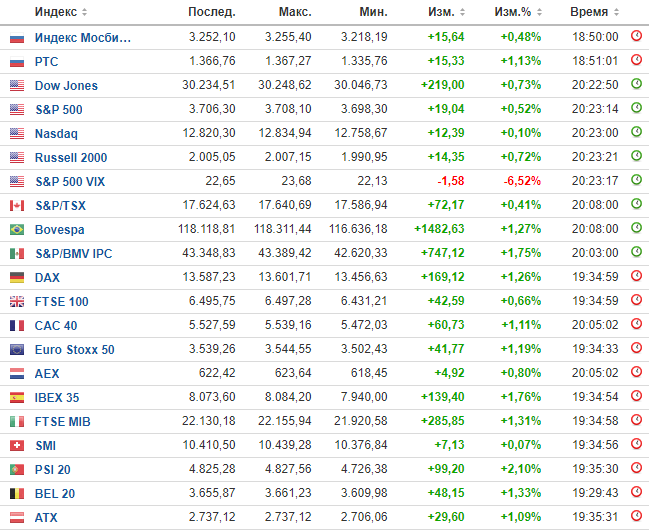Image resolution: width=649 pixels, height=531 pixels.
Task: Open the ATX index link
Action: (46, 518)
